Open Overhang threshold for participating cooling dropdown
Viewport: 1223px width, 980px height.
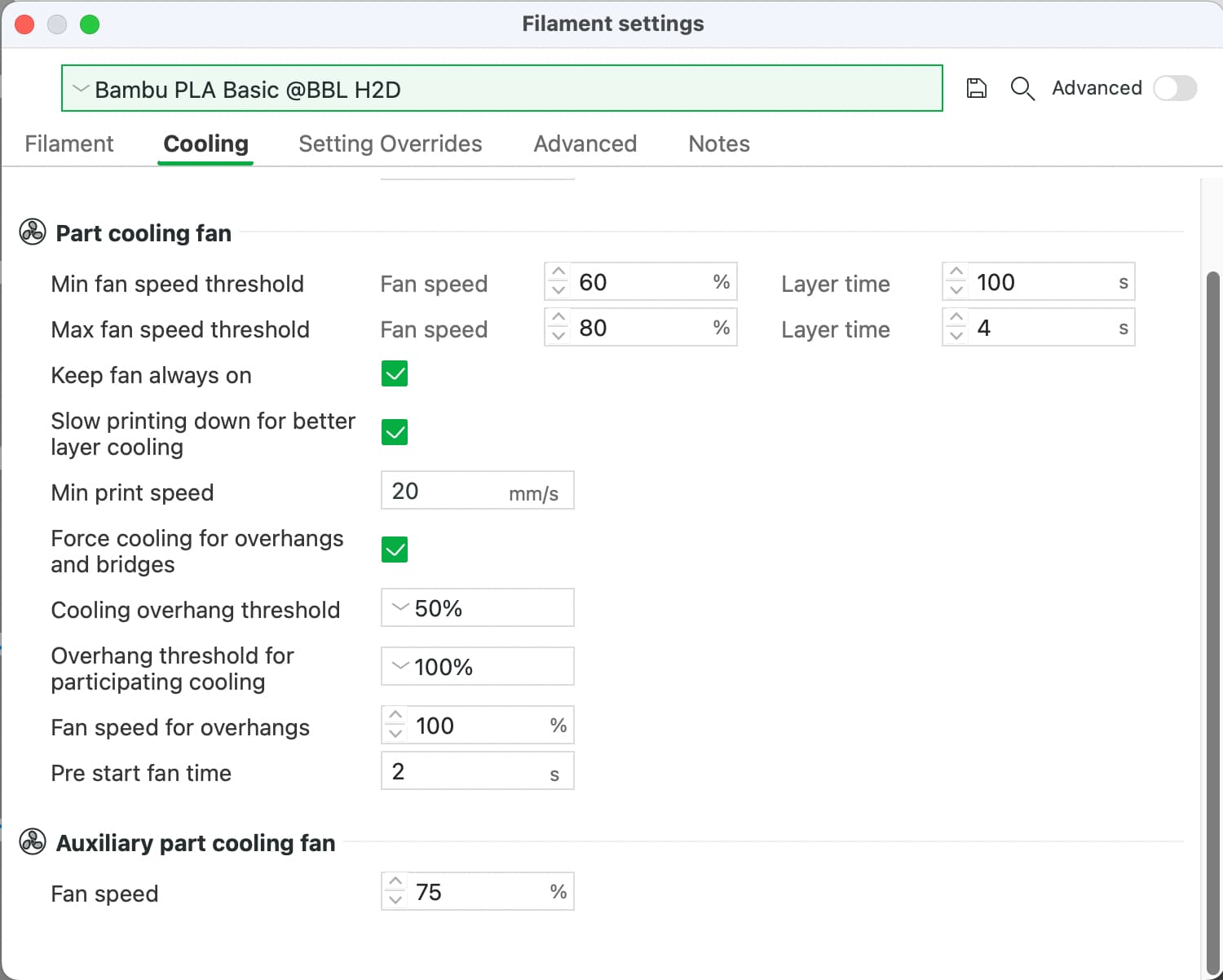(x=477, y=667)
